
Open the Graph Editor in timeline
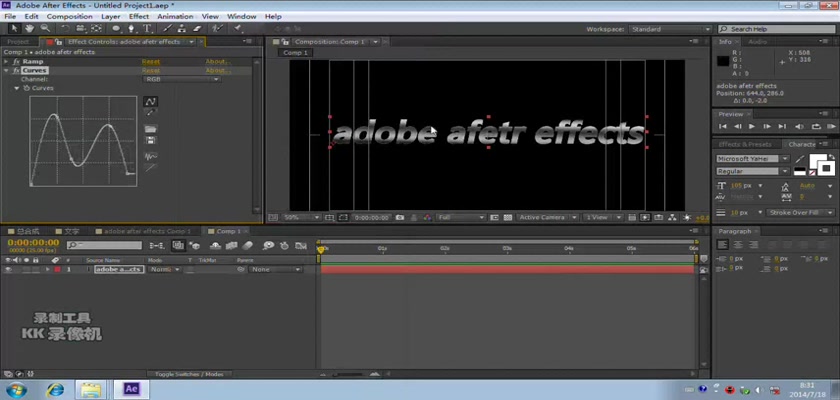(301, 245)
